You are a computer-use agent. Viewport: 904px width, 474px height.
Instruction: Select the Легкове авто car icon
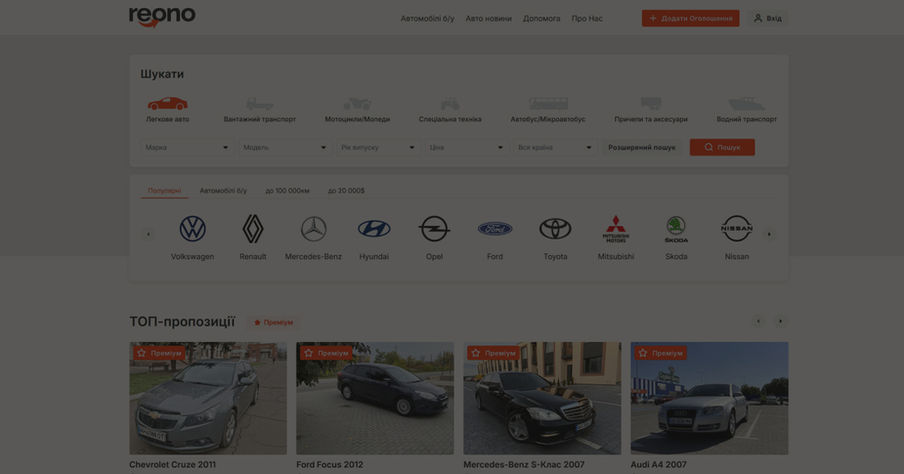(167, 104)
